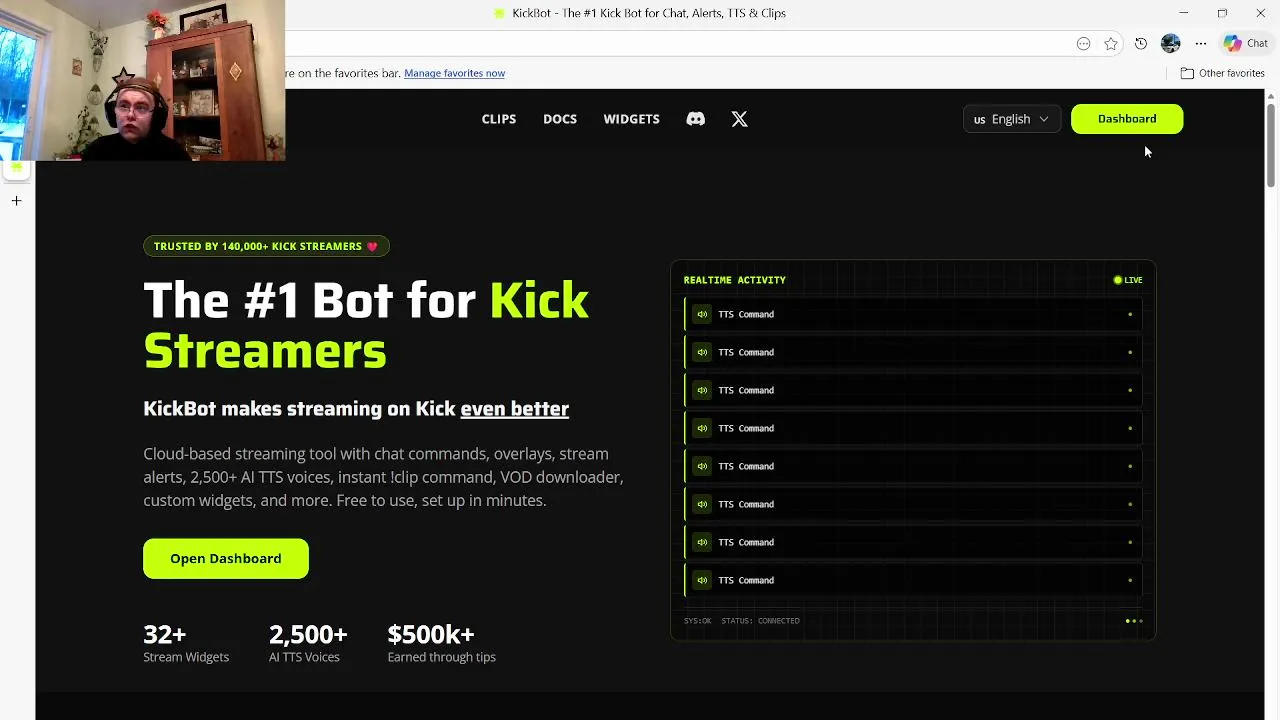This screenshot has height=720, width=1280.
Task: Click the pinned tab icon in vertical tab bar
Action: pyautogui.click(x=16, y=168)
